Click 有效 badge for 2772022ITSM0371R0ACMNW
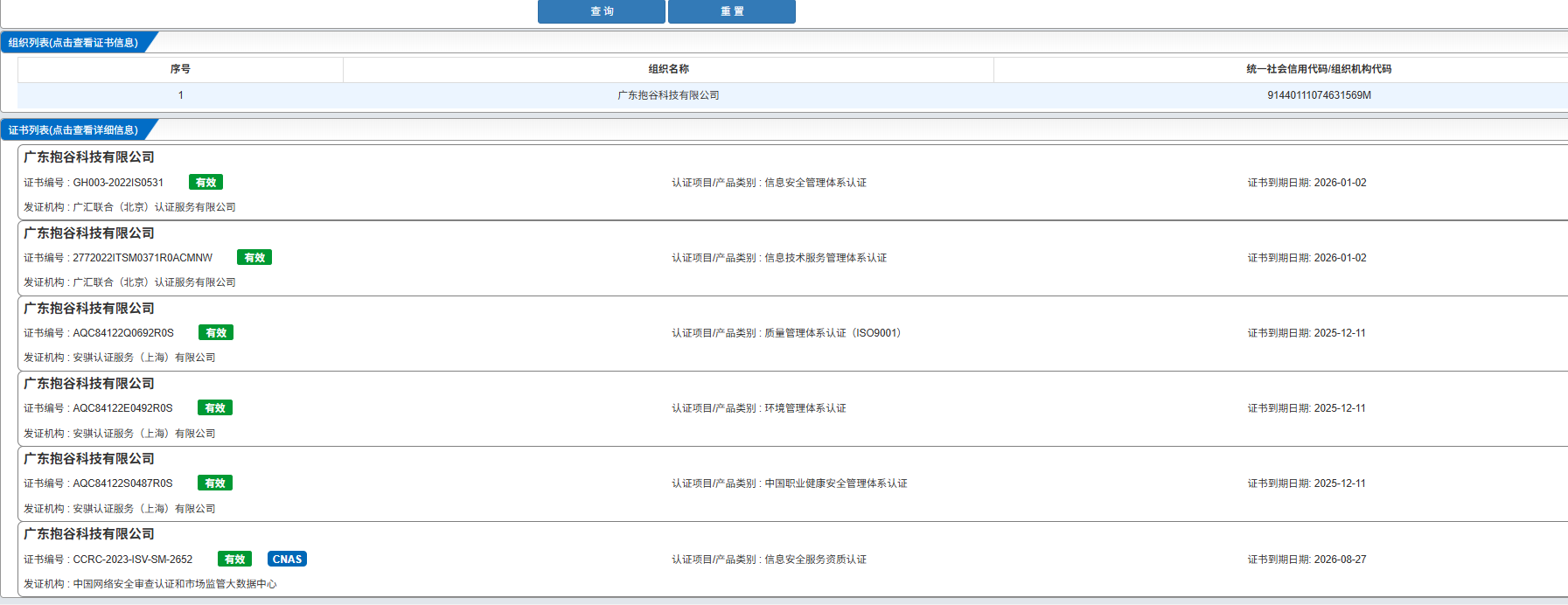This screenshot has height=605, width=1568. 254,258
